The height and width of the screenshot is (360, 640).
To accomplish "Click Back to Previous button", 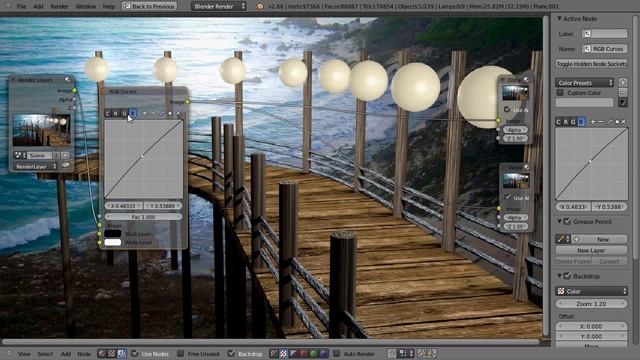I will click(149, 6).
